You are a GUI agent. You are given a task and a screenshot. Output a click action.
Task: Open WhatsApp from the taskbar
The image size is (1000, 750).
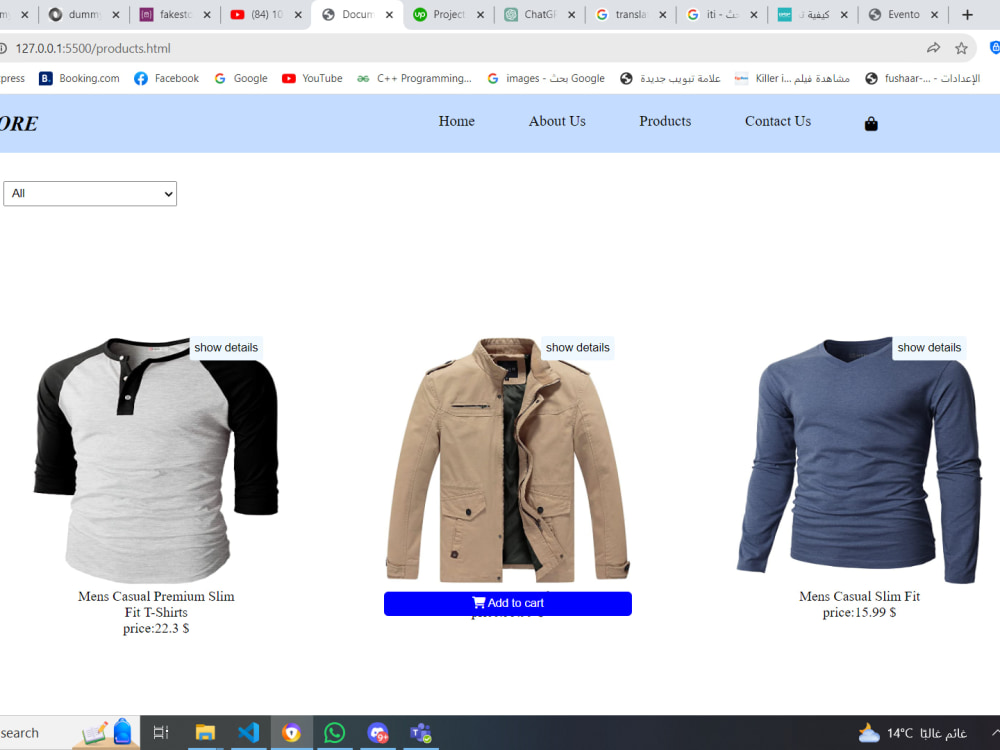(334, 733)
